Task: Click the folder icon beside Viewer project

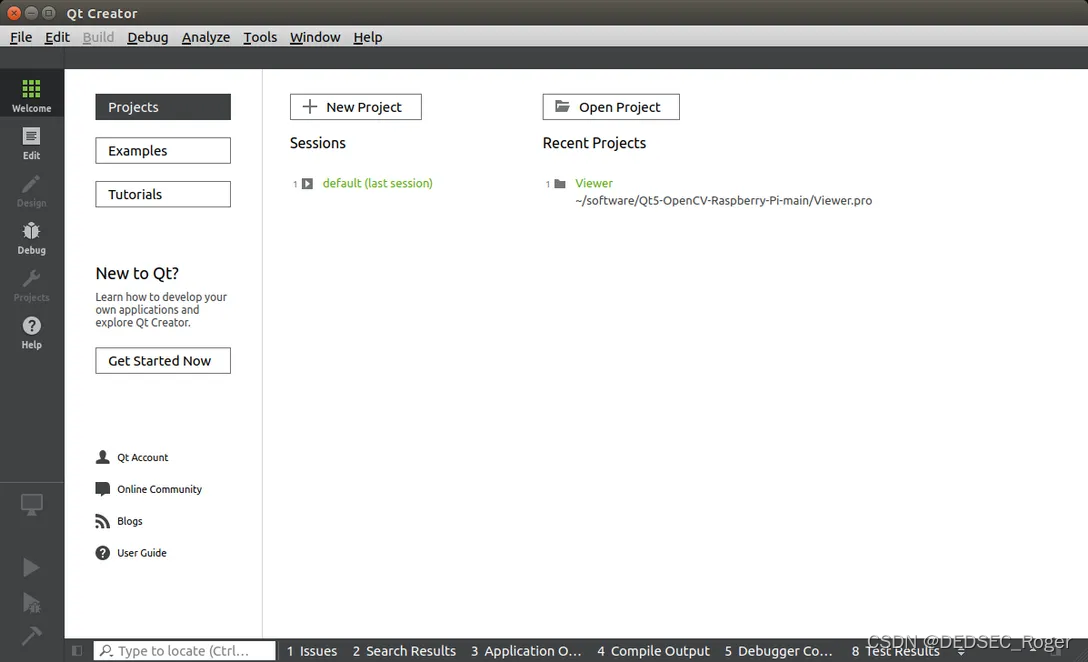Action: pyautogui.click(x=560, y=184)
